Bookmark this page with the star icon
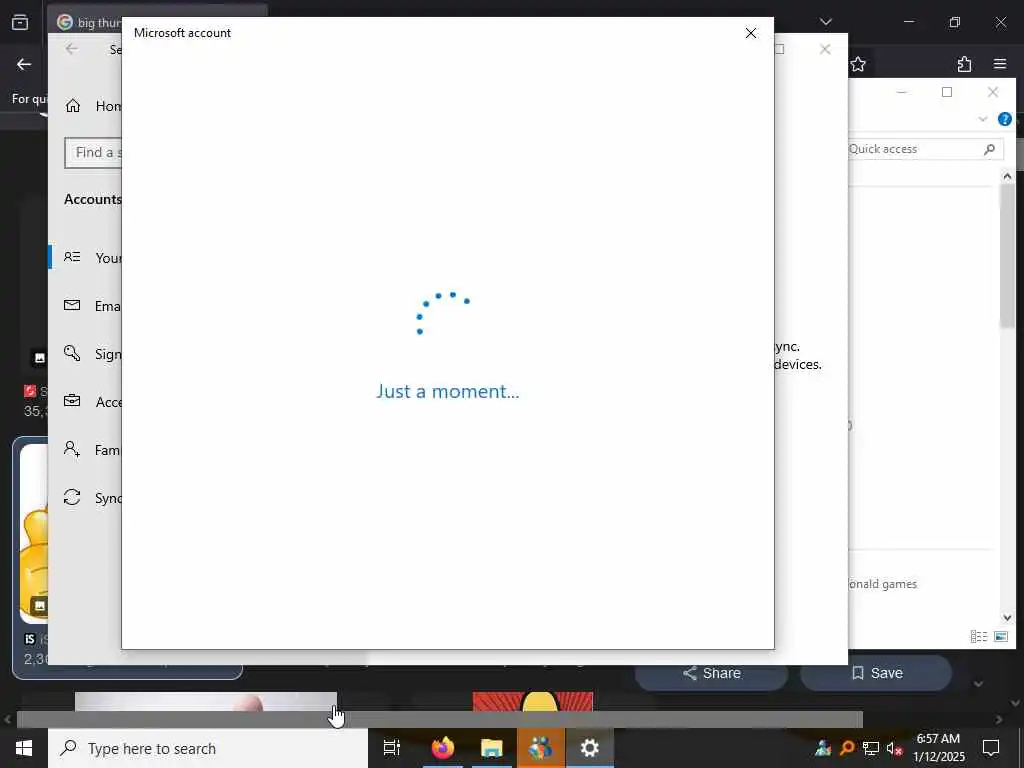1024x768 pixels. coord(858,64)
